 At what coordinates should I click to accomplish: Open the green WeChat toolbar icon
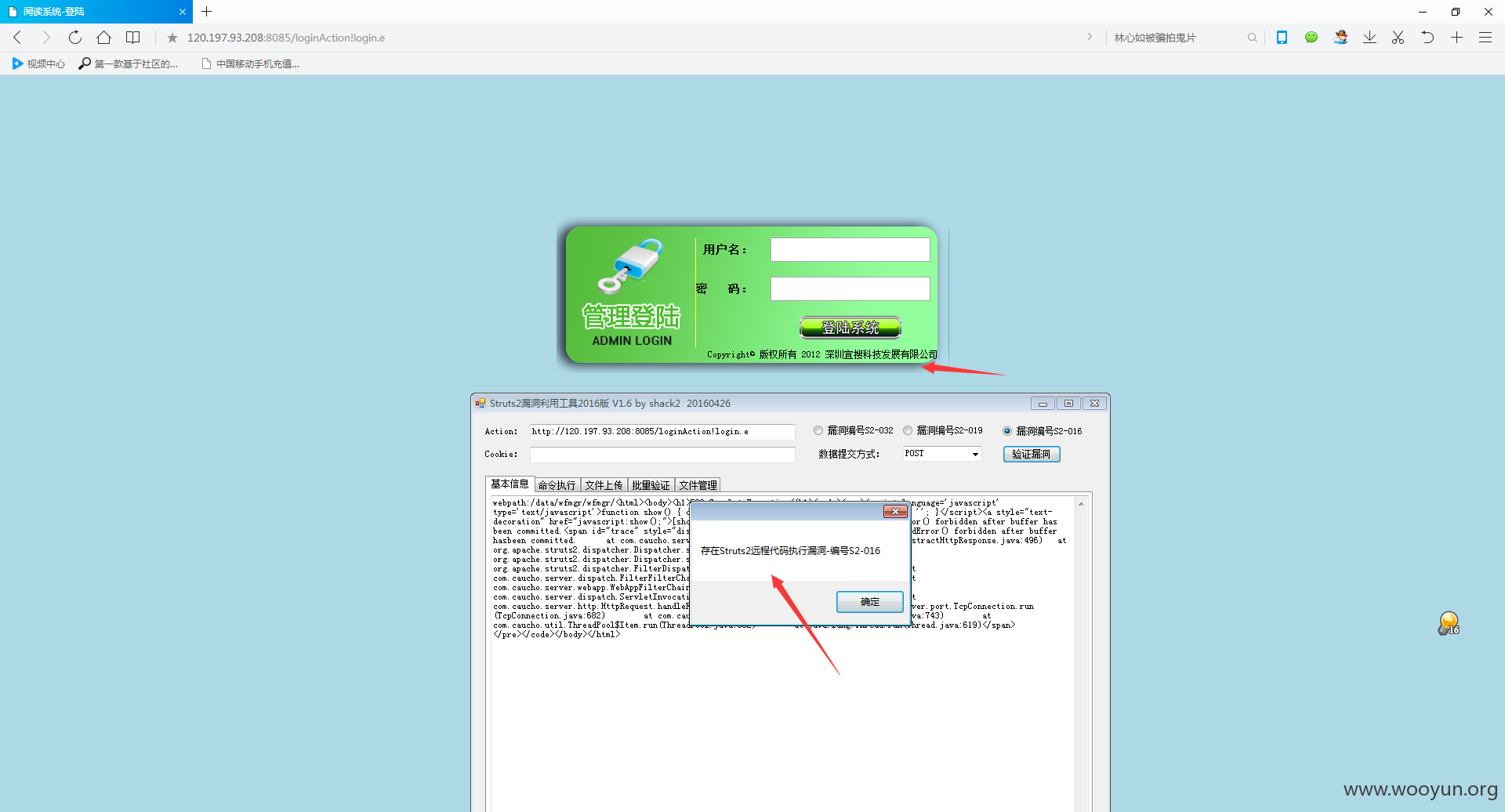coord(1311,38)
